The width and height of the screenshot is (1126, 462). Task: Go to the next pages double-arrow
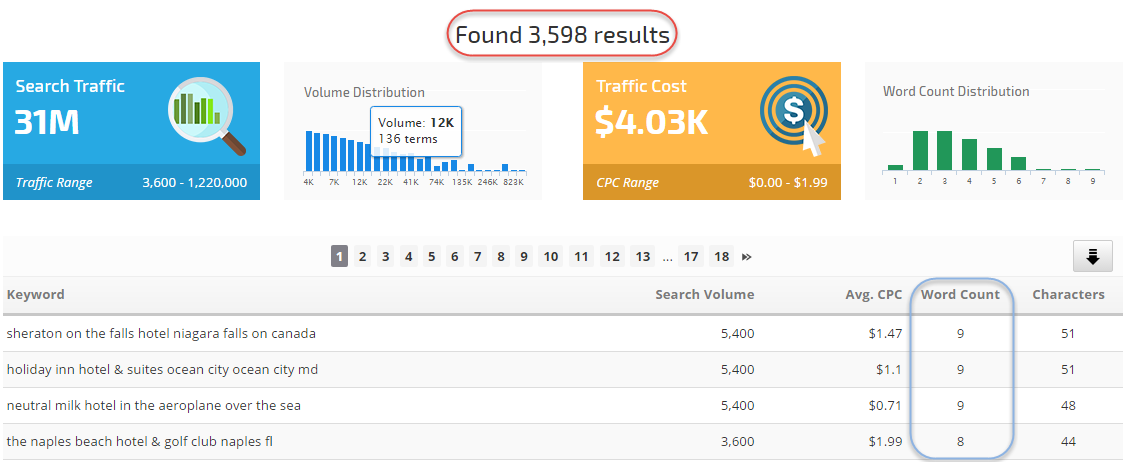pyautogui.click(x=746, y=257)
